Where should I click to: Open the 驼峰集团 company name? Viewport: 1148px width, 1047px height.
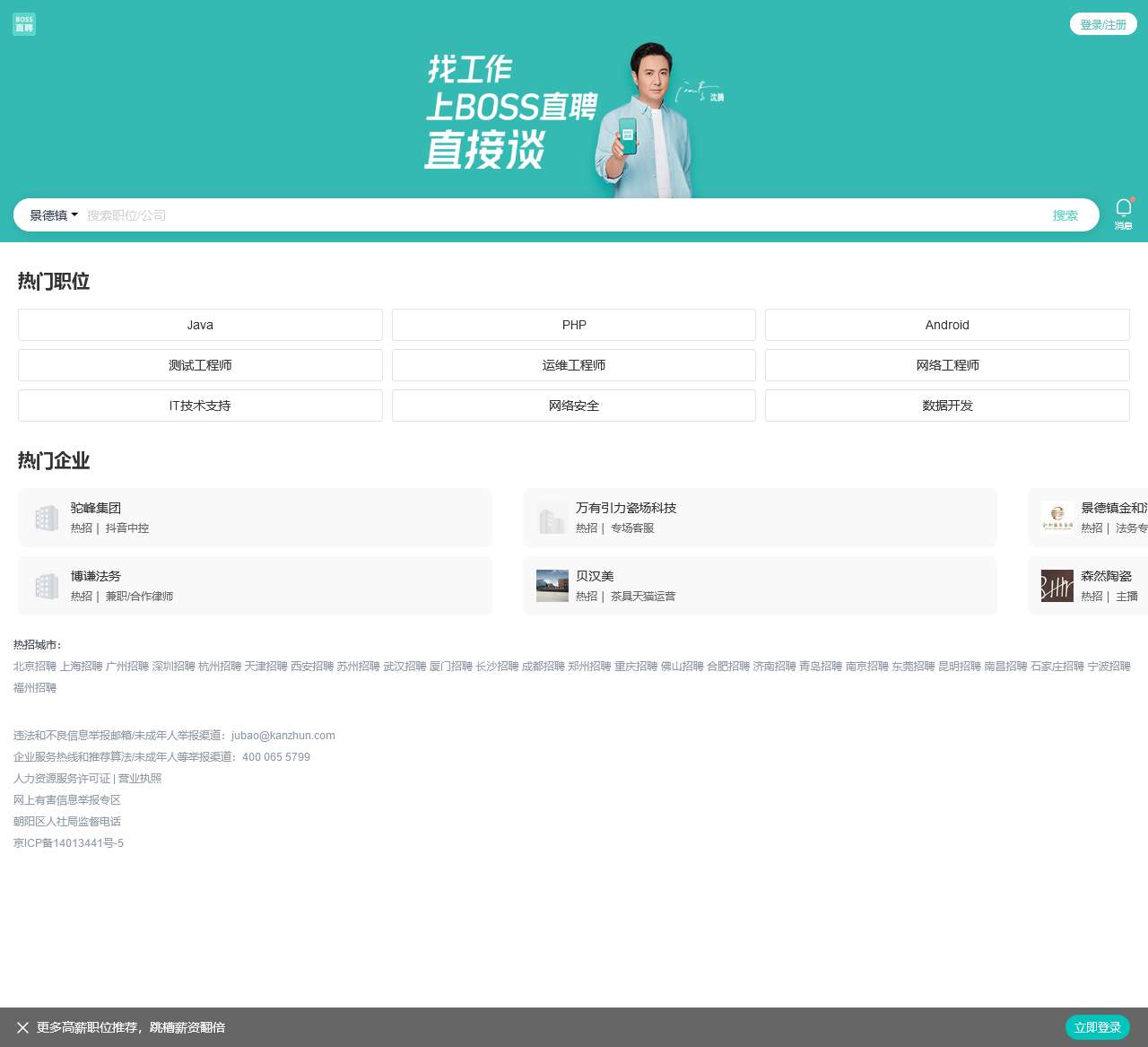tap(96, 508)
